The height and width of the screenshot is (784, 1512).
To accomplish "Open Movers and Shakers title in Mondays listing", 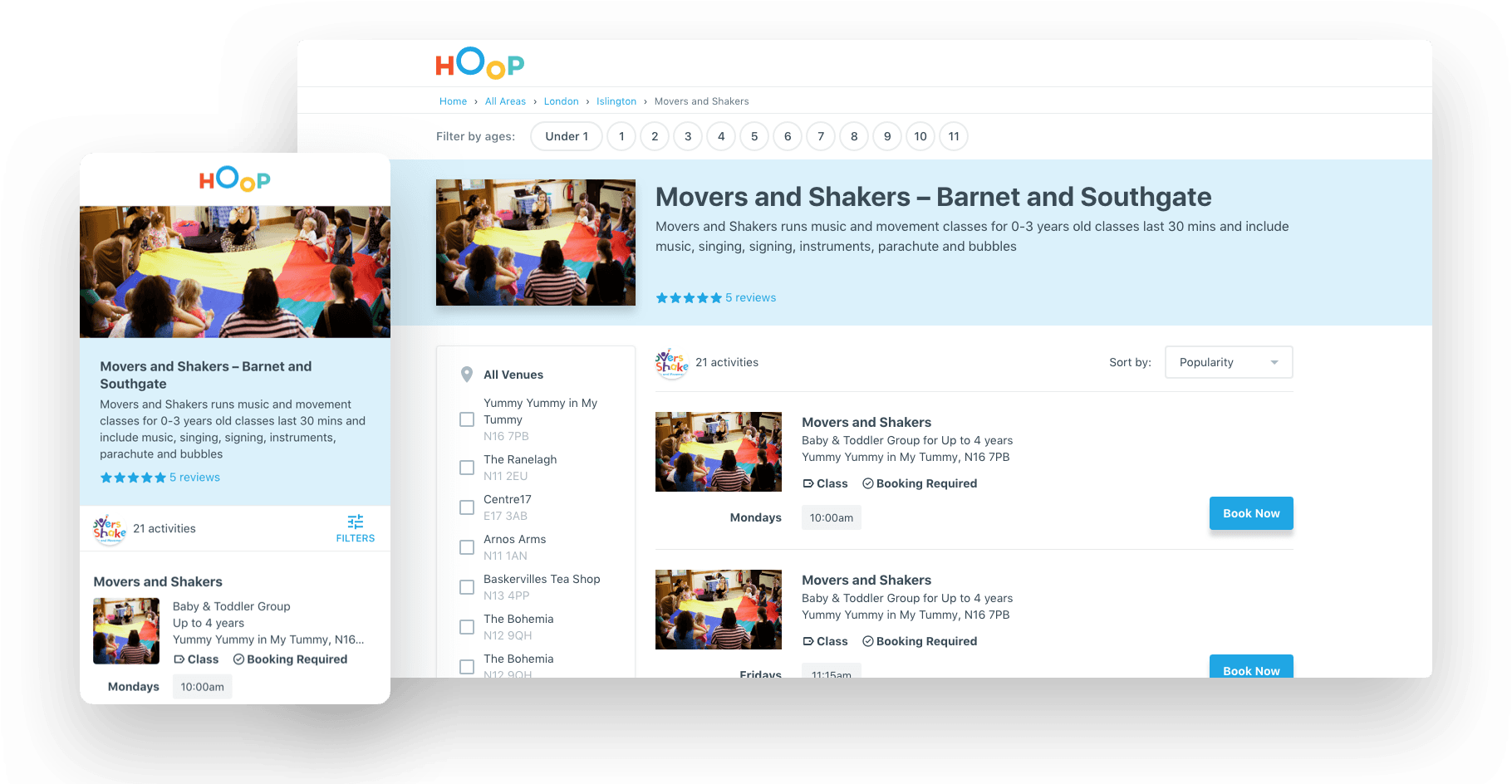I will coord(866,422).
